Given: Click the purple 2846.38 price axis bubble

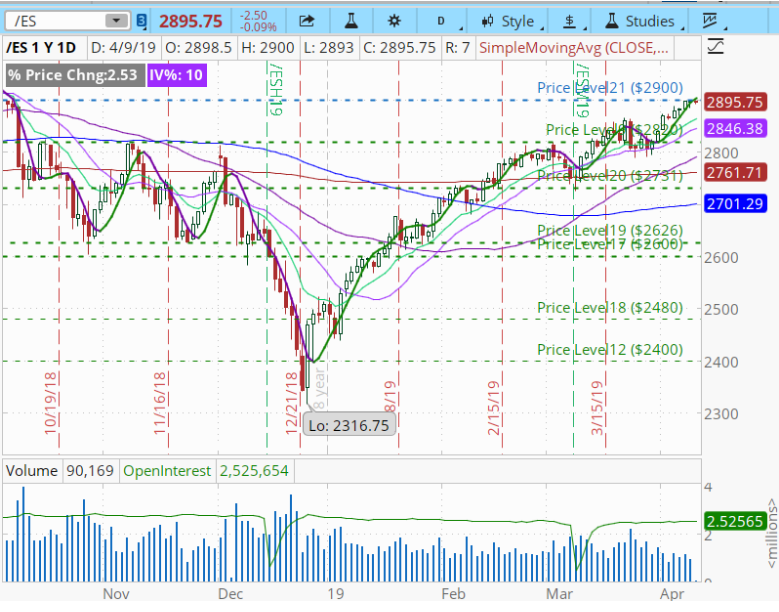Looking at the screenshot, I should tap(734, 129).
